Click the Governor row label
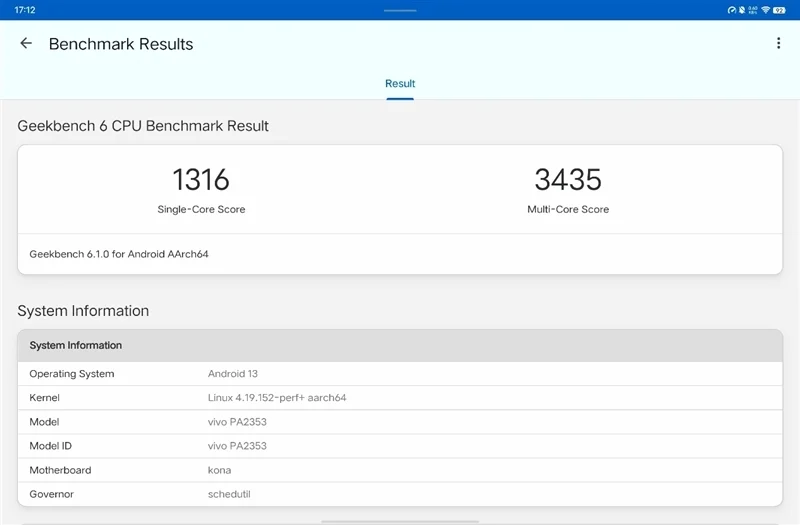This screenshot has width=800, height=525. tap(52, 494)
